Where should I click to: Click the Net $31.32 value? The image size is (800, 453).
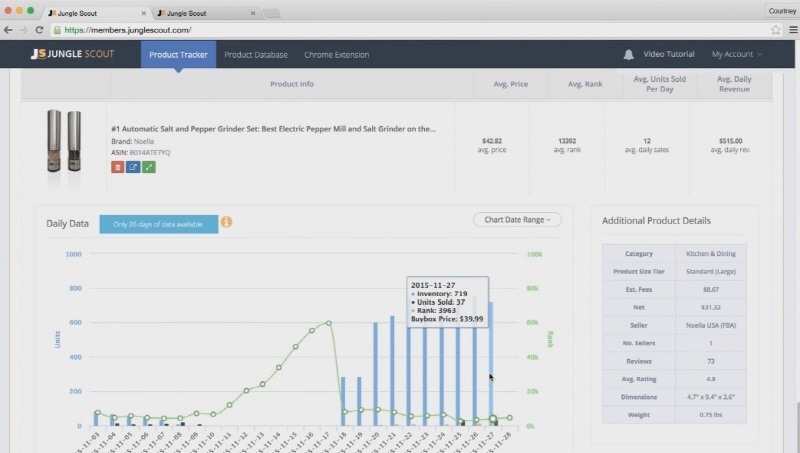pyautogui.click(x=711, y=307)
